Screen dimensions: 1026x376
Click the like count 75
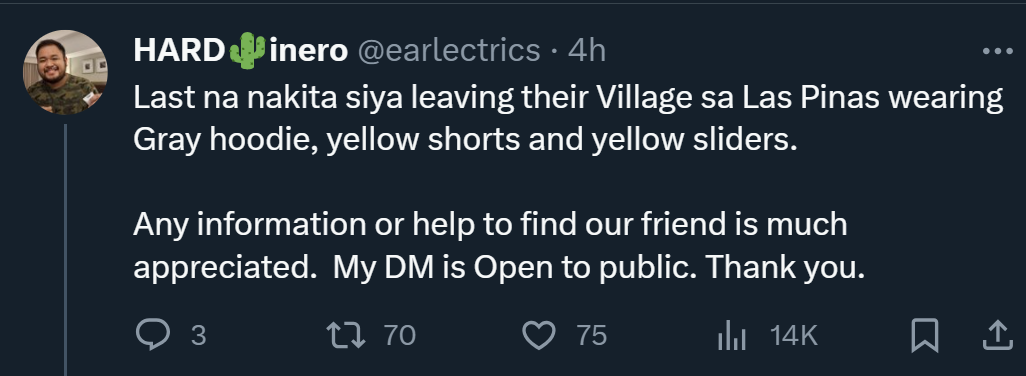[x=592, y=336]
